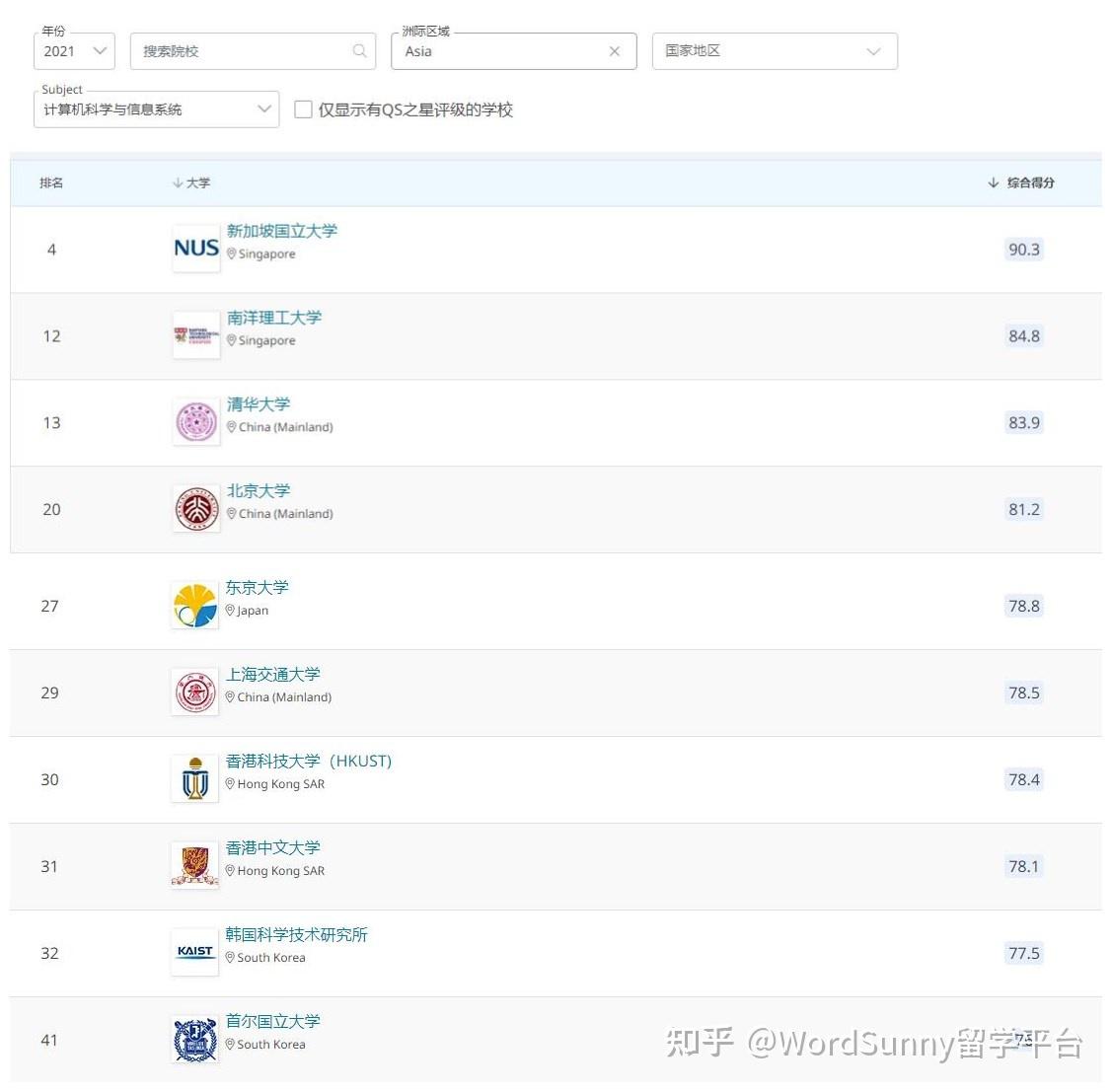The width and height of the screenshot is (1112, 1092).
Task: Open the 香港中文大学 link
Action: tap(272, 847)
